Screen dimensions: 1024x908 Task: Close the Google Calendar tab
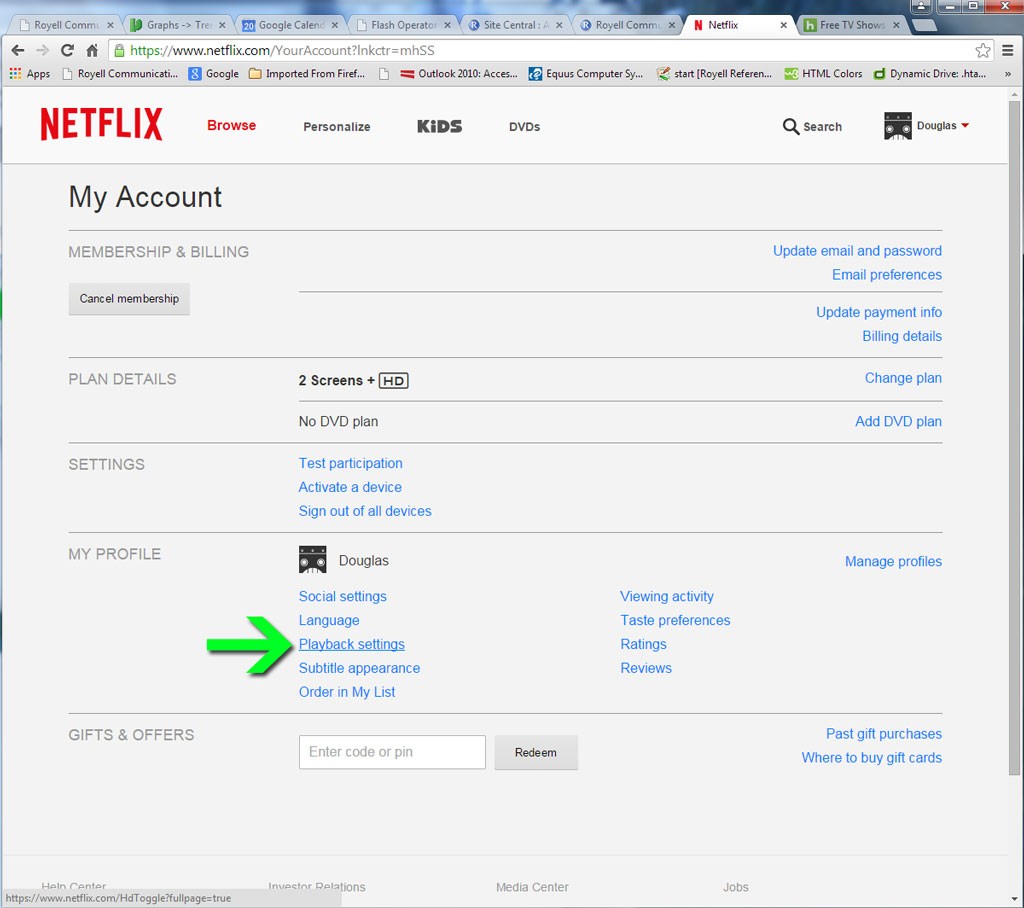click(334, 25)
